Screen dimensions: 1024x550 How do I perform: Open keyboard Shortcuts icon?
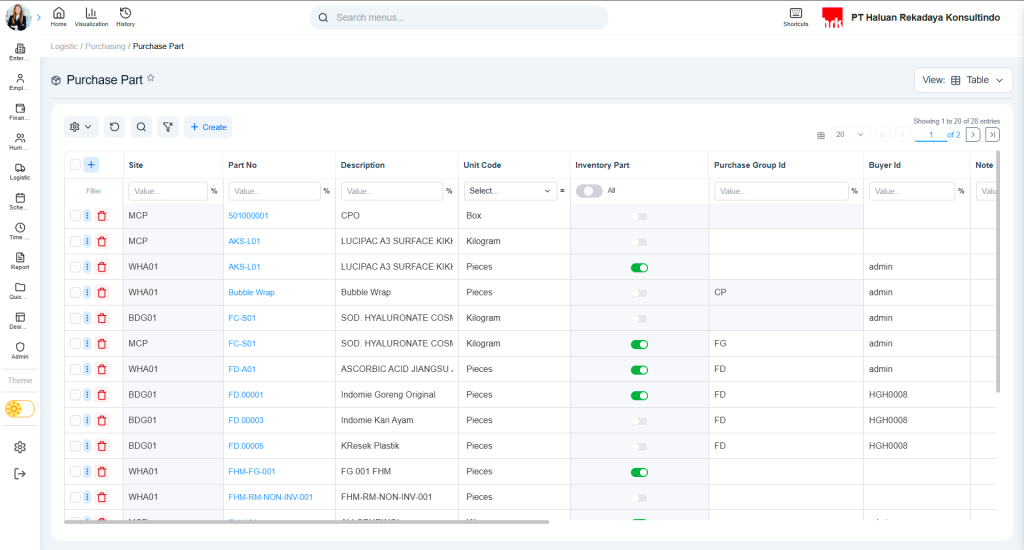tap(795, 13)
